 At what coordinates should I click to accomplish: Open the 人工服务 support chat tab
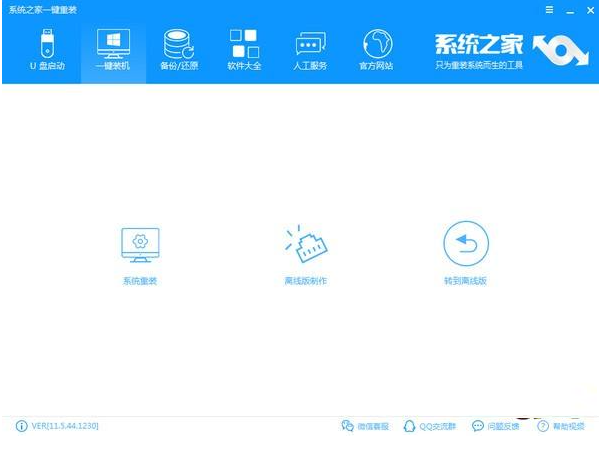tap(310, 50)
